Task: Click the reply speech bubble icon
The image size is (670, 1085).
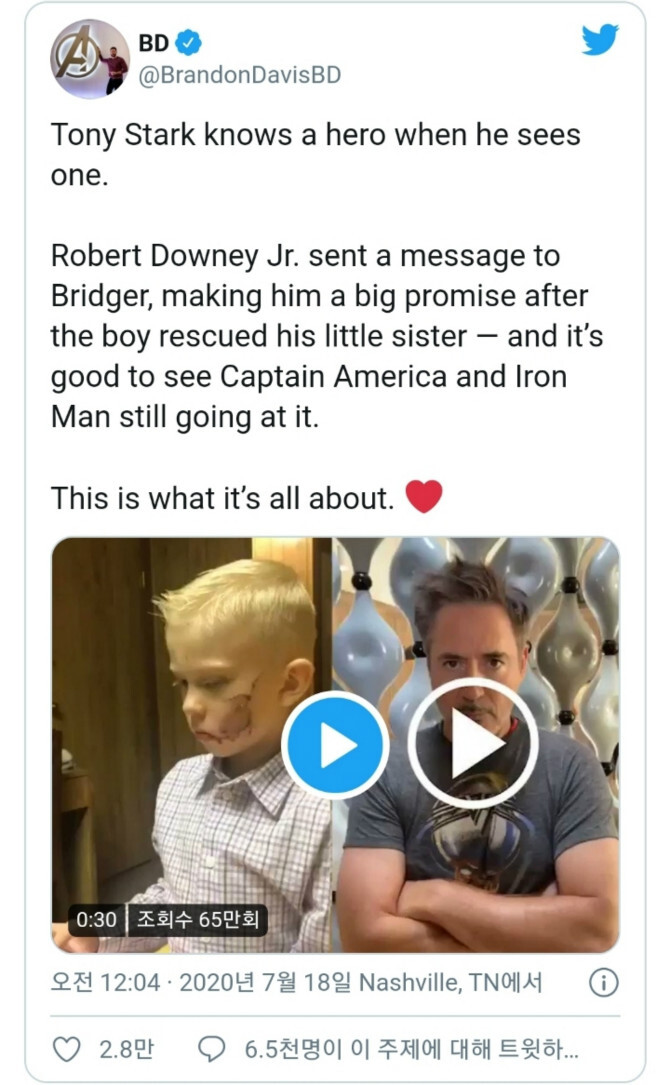Action: click(x=212, y=1049)
